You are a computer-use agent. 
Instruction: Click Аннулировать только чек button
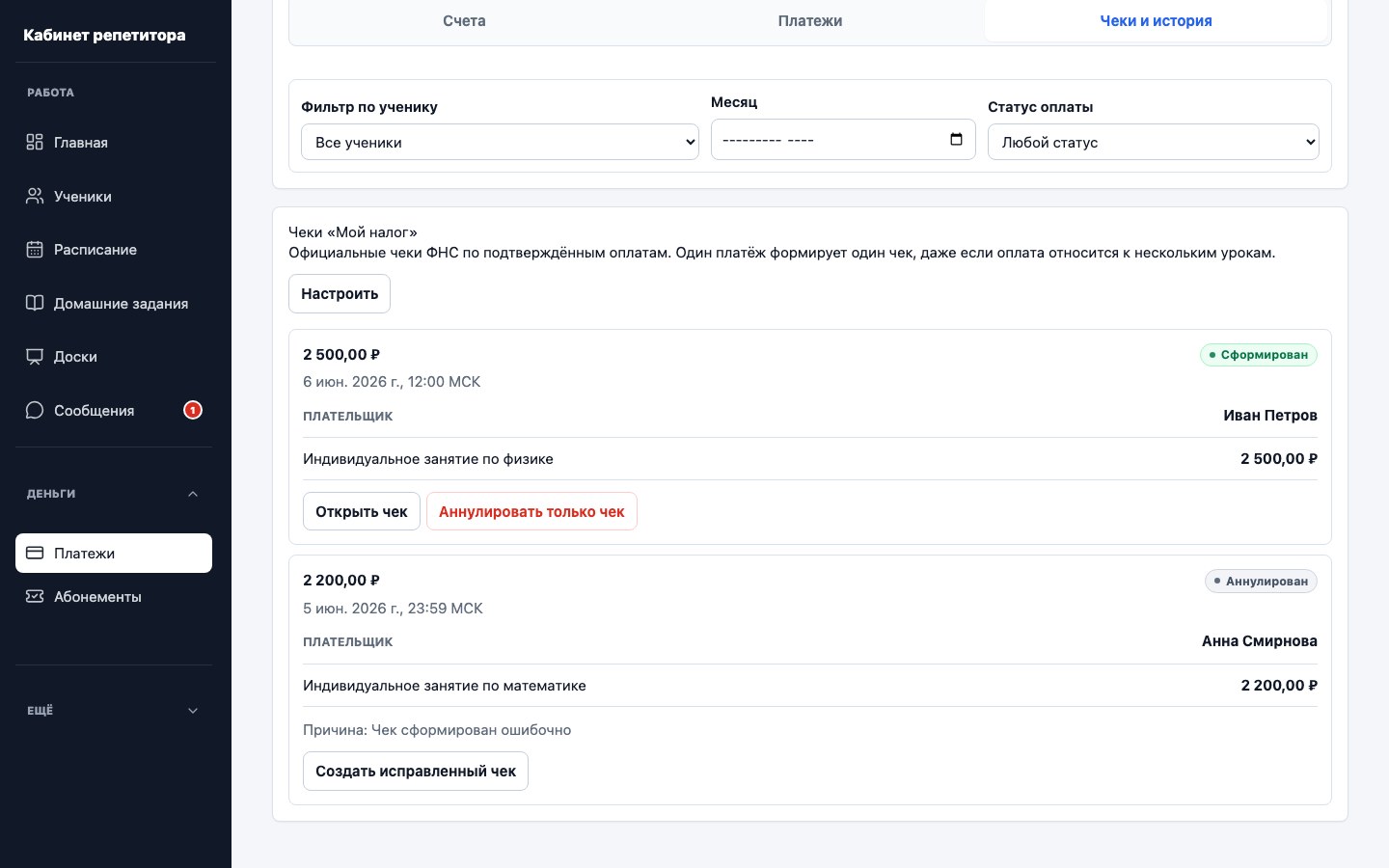[531, 511]
